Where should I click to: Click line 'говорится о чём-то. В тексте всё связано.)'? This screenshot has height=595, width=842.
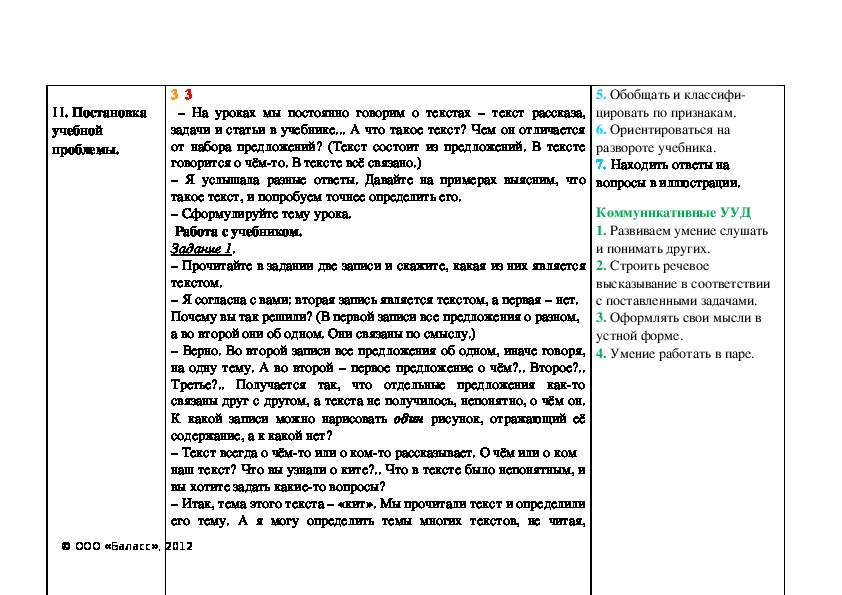click(296, 163)
